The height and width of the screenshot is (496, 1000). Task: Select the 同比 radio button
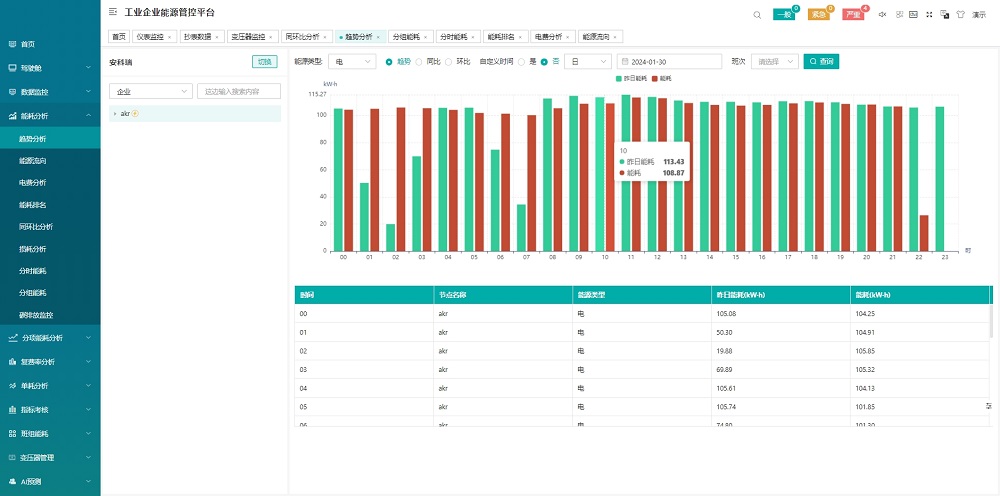click(420, 61)
